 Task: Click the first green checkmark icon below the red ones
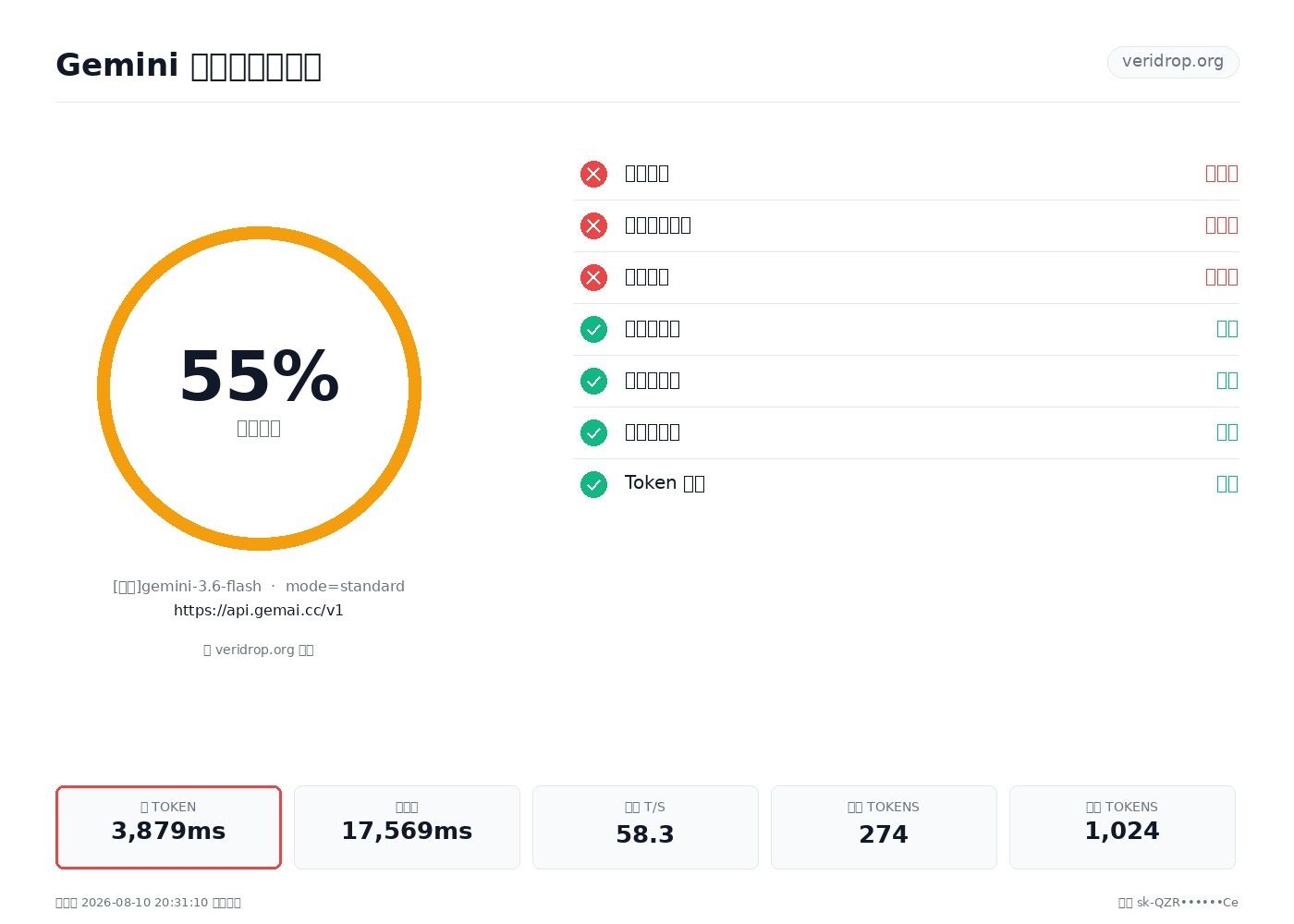[593, 329]
